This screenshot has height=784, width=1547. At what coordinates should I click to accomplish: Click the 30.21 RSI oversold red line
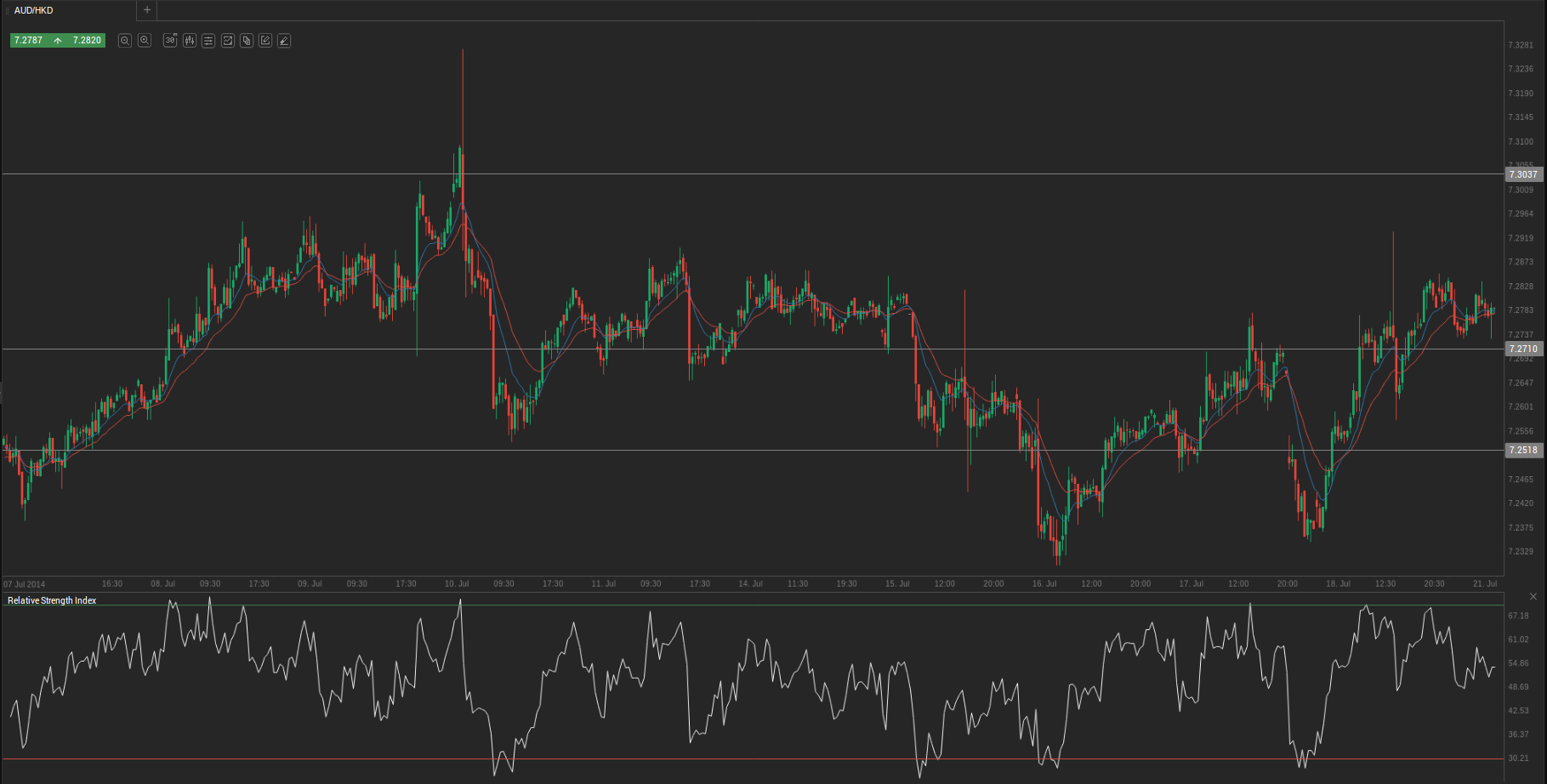(x=753, y=758)
